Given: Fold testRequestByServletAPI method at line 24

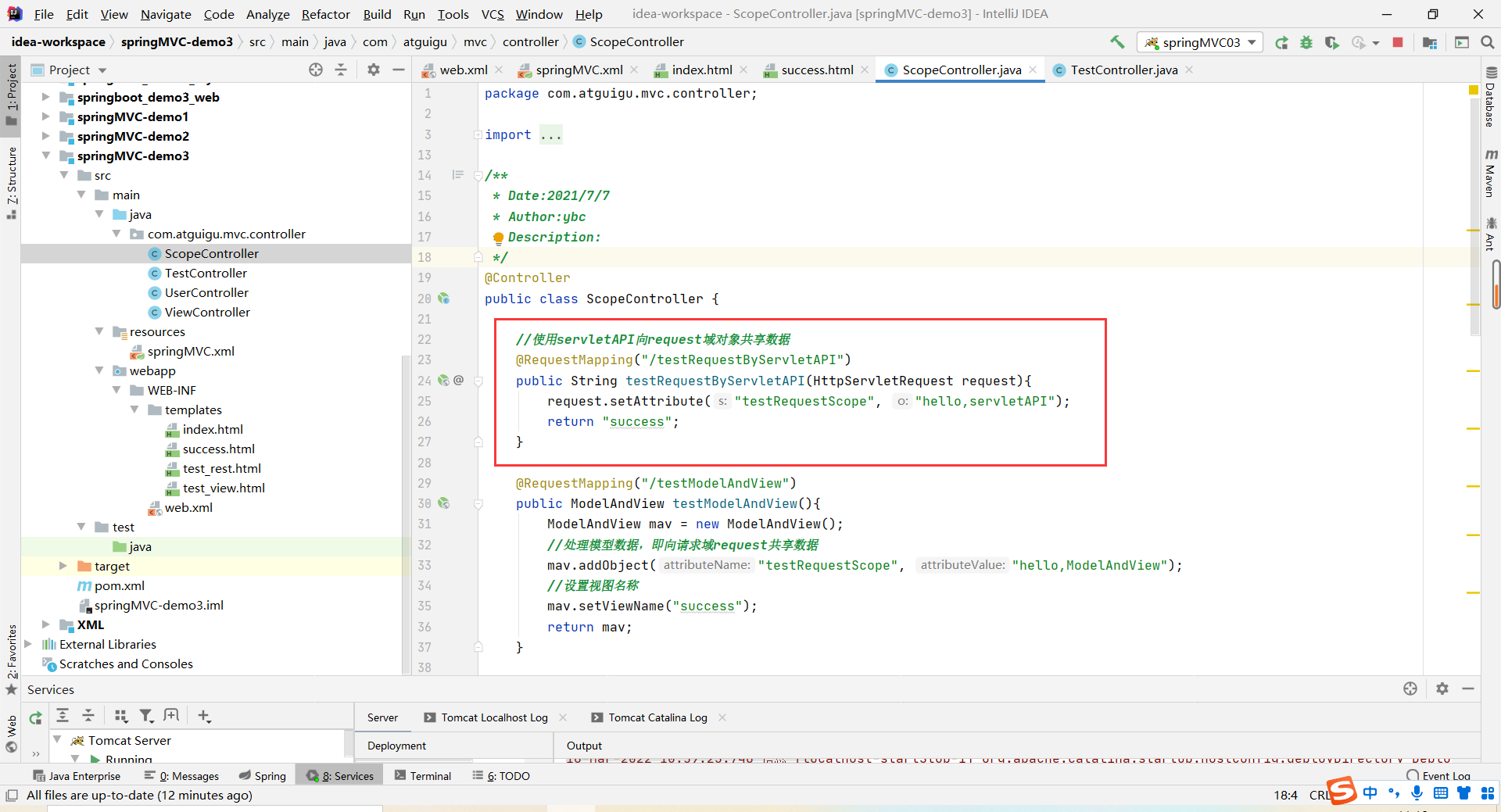Looking at the screenshot, I should coord(478,381).
